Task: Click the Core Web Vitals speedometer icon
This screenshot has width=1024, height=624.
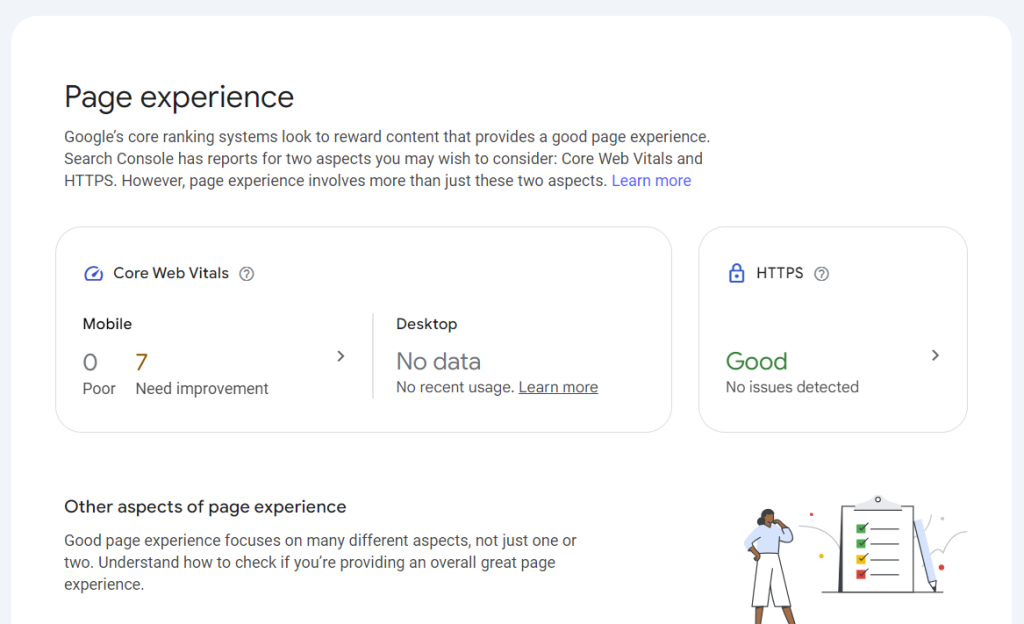Action: coord(93,274)
